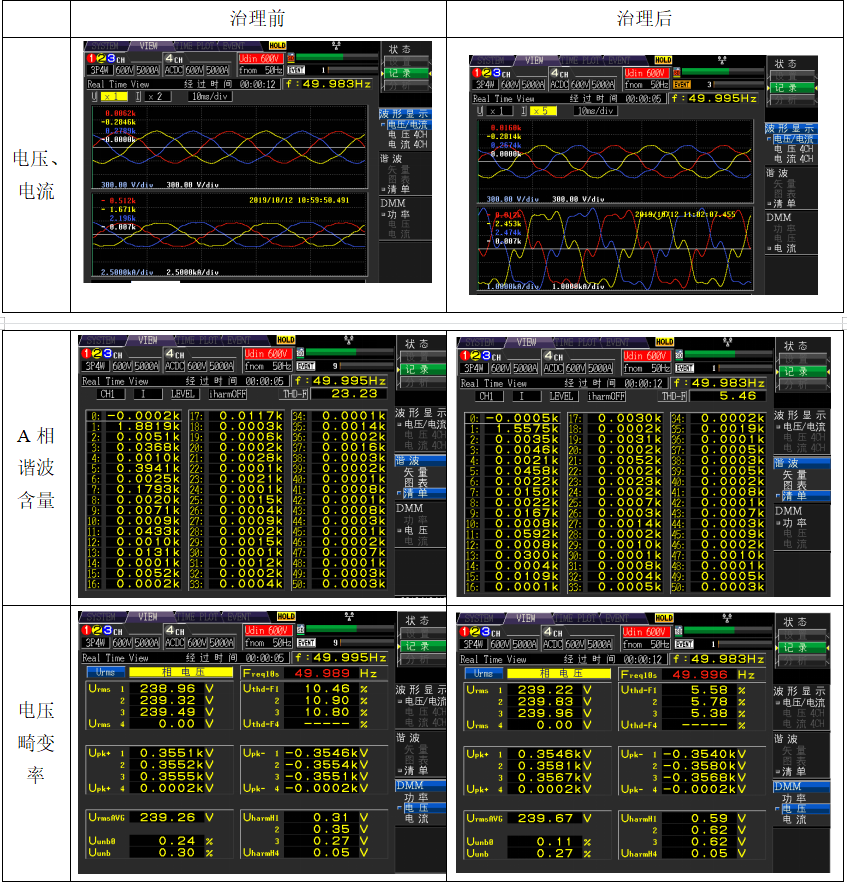The image size is (847, 882).
Task: Click HOLD indicator on UrmsAVG 239.26 screen
Action: coord(286,617)
